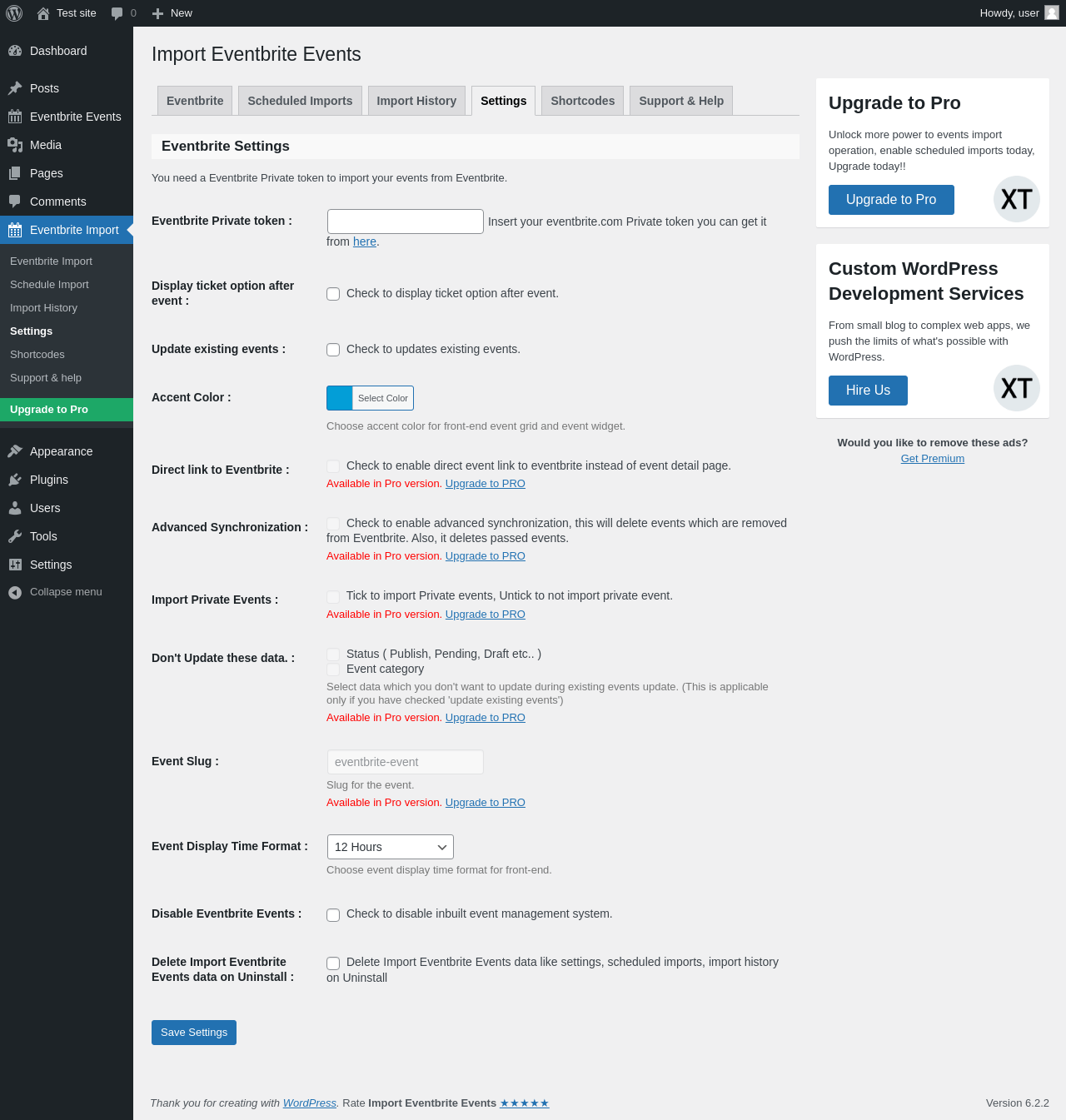Click the green Upgrade to Pro menu item
1066x1120 pixels.
(x=67, y=410)
